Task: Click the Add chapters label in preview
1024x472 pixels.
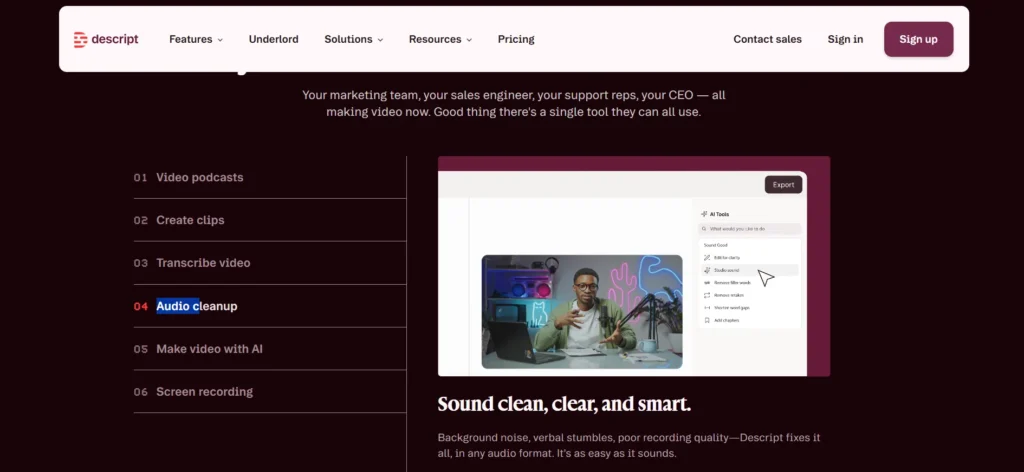Action: 726,321
